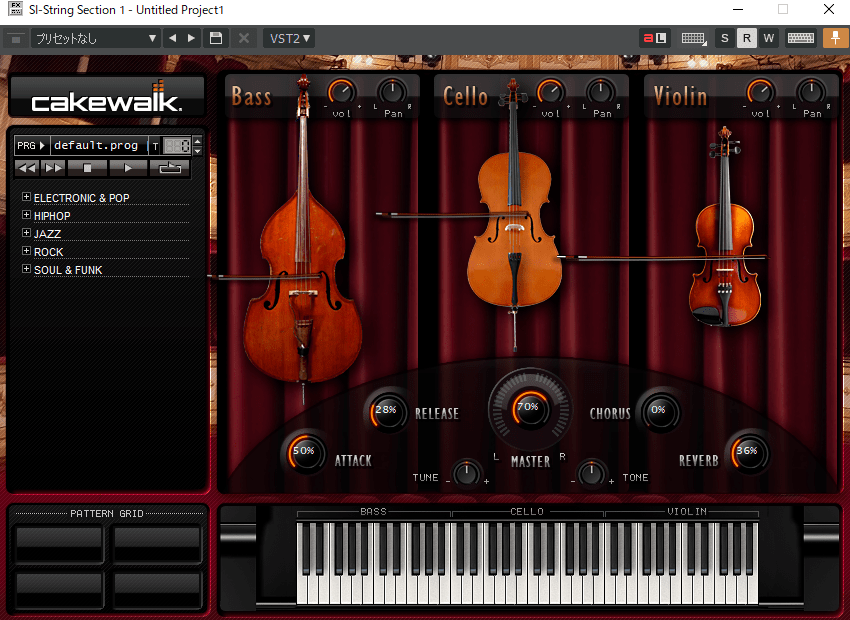
Task: Select the double bass instrument image
Action: (x=302, y=238)
